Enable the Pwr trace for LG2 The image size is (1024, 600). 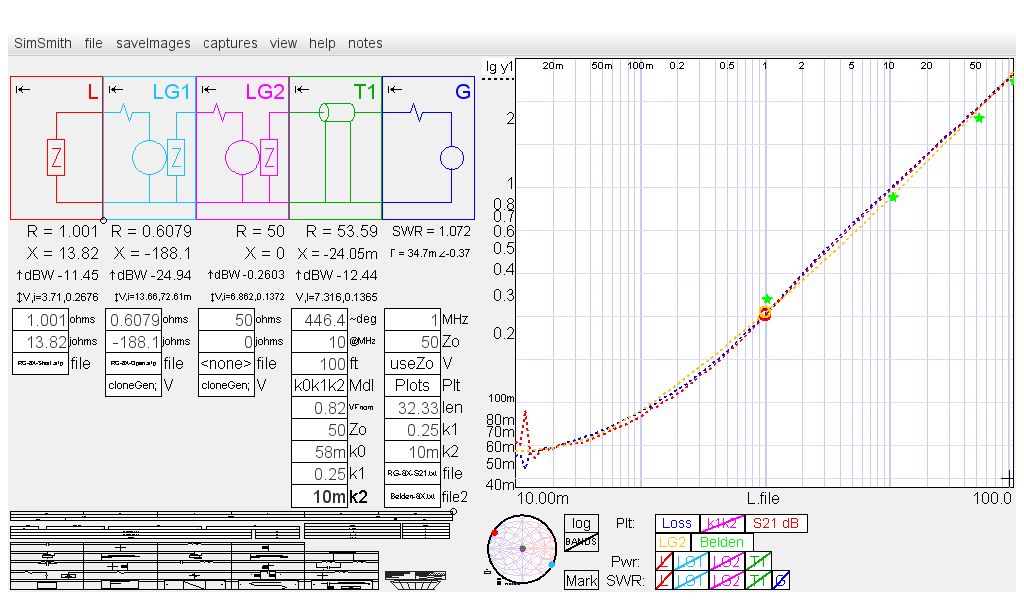click(x=726, y=561)
